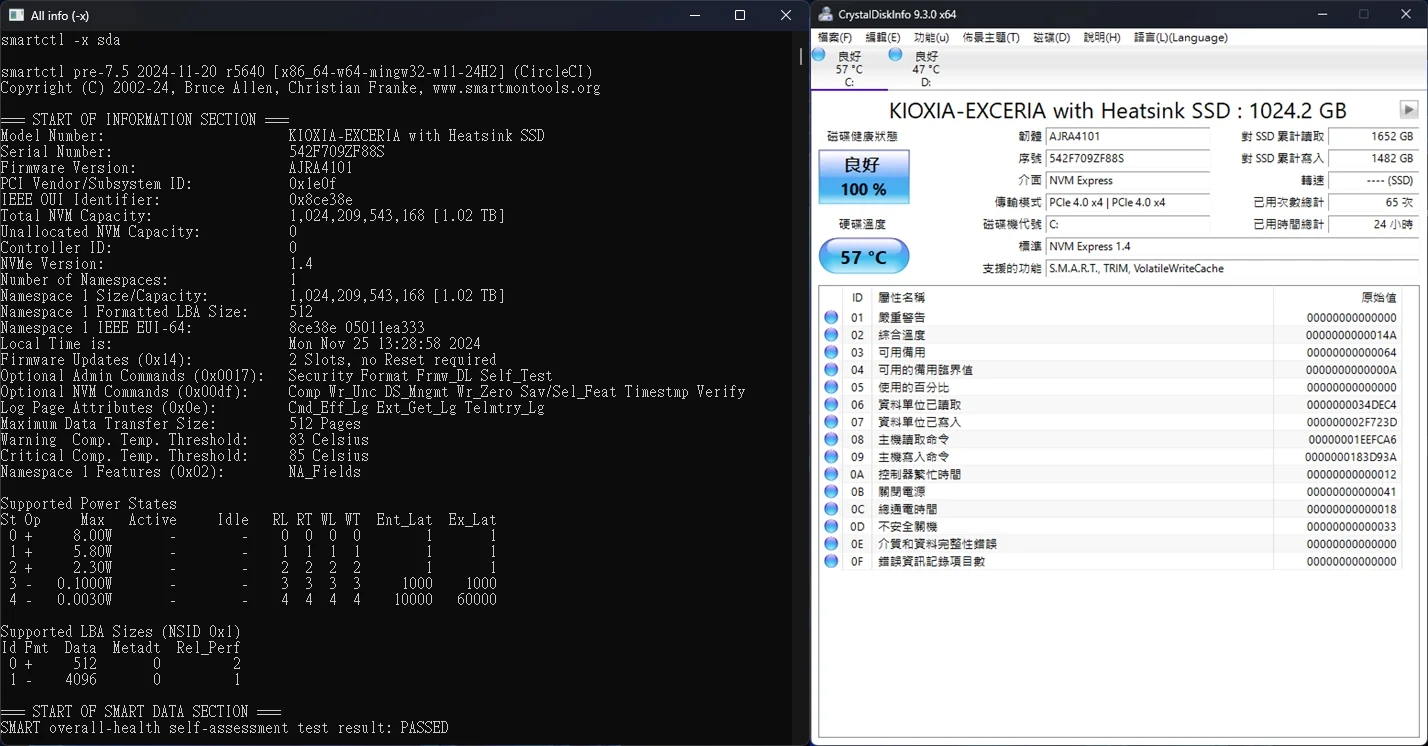Click the CrystalDiskInfo title bar app icon
Image resolution: width=1428 pixels, height=746 pixels.
point(826,14)
